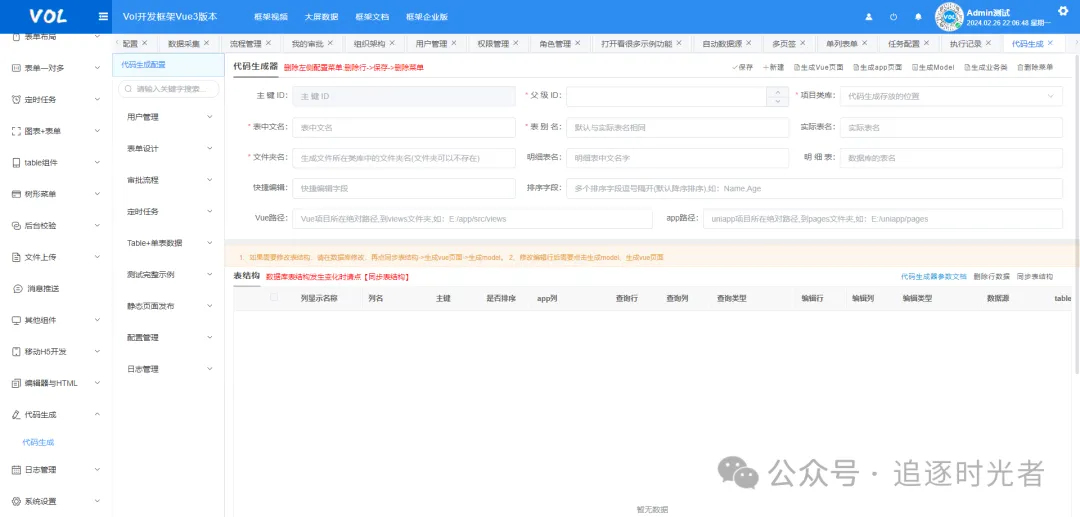Viewport: 1080px width, 517px height.
Task: Click the 生成Model toolbar button
Action: [933, 67]
